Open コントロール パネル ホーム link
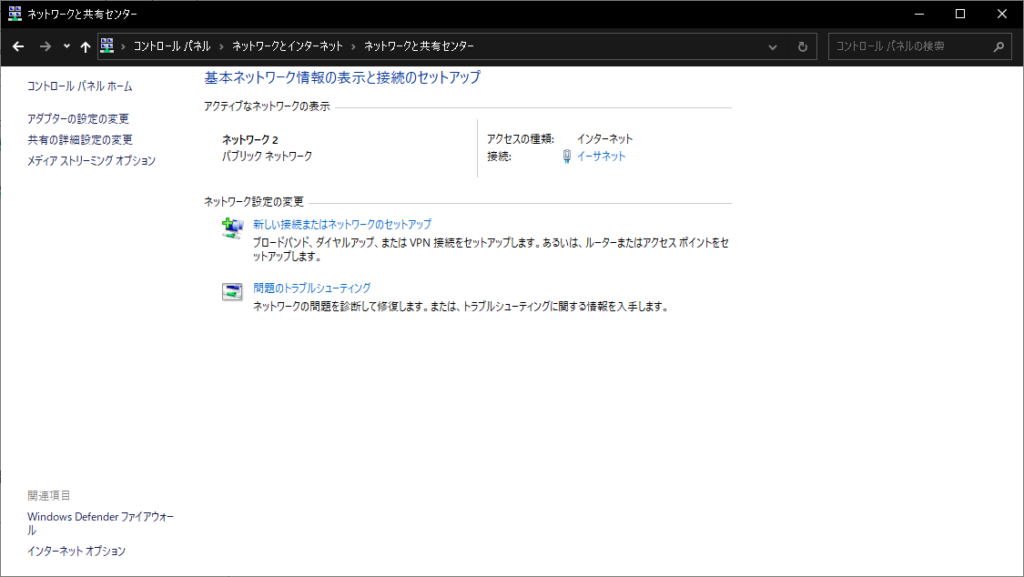 (79, 87)
